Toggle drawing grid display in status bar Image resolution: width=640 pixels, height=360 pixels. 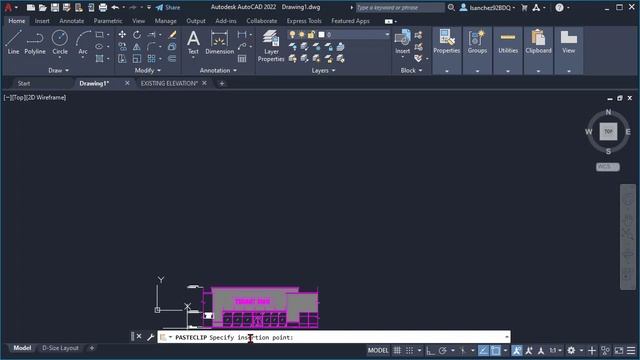coord(397,350)
